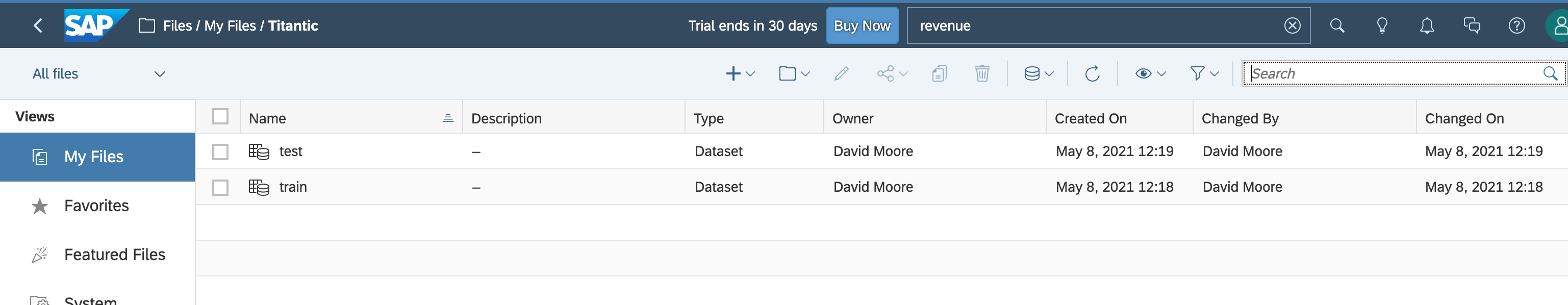1568x305 pixels.
Task: Click the back arrow in header
Action: coord(38,26)
